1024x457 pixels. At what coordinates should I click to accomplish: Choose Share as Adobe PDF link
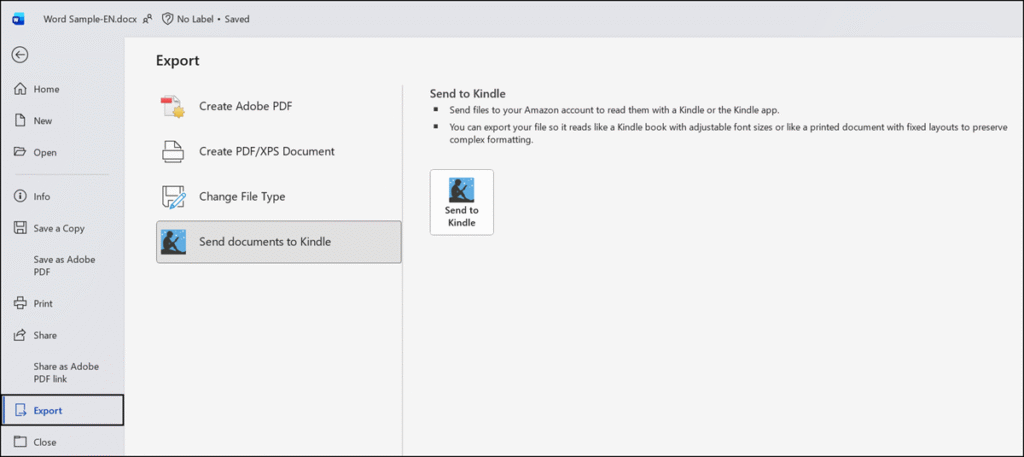coord(62,373)
